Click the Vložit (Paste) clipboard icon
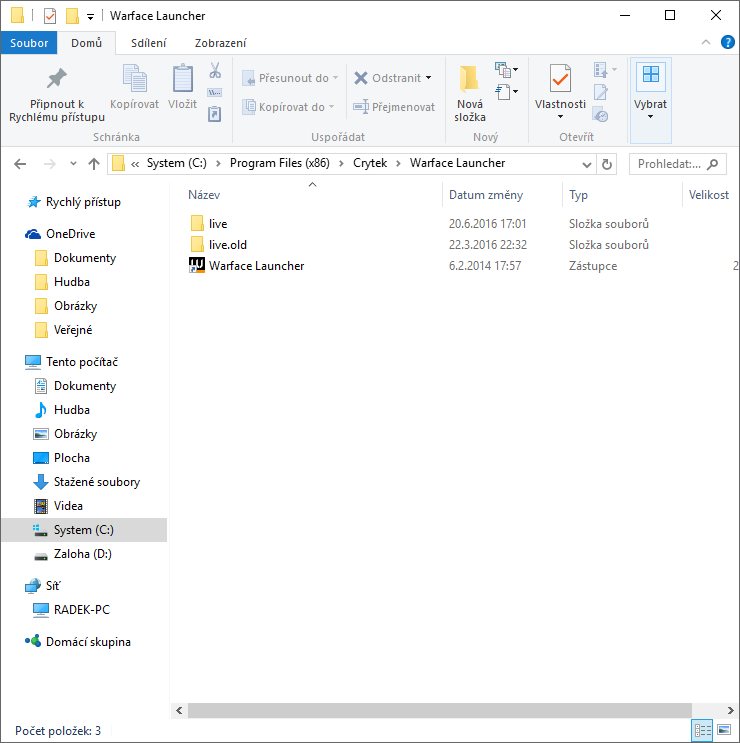Image resolution: width=740 pixels, height=743 pixels. click(x=182, y=79)
